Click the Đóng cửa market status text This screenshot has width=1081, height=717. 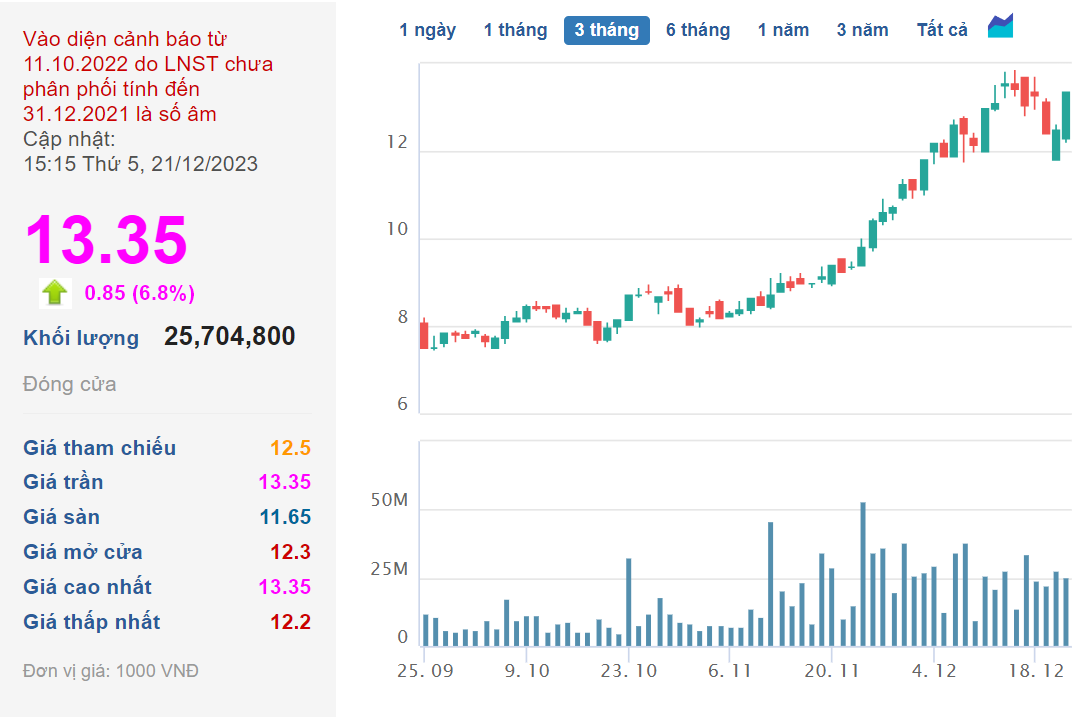tap(70, 384)
